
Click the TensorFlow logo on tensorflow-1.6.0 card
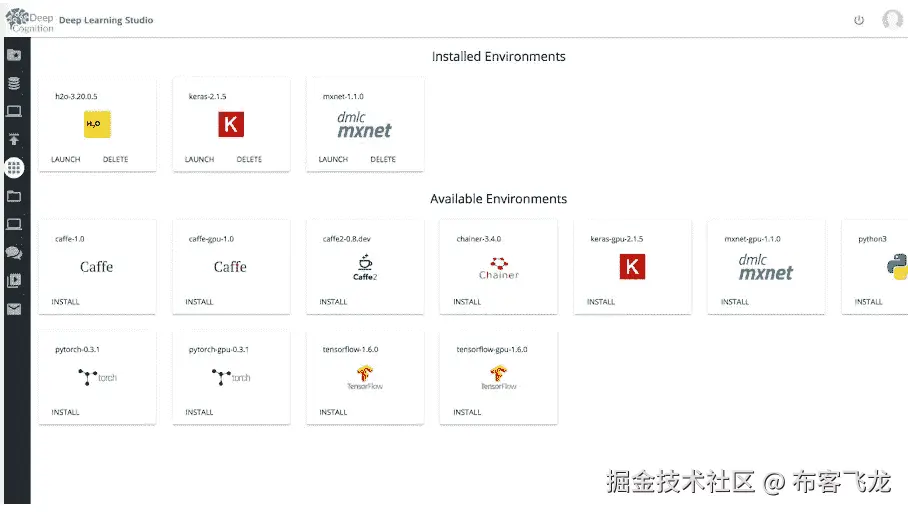pos(365,378)
